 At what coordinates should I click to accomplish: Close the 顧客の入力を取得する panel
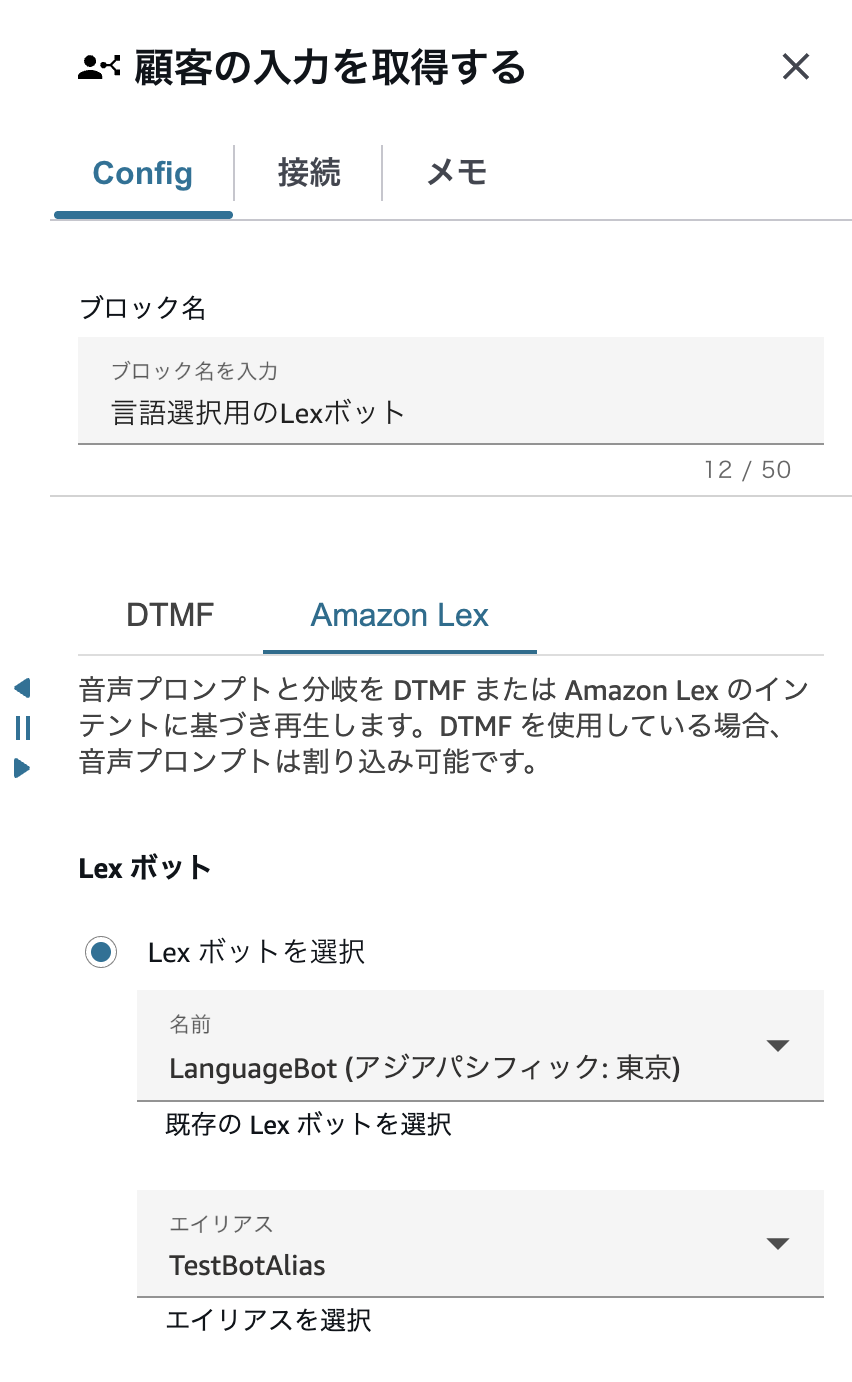795,67
